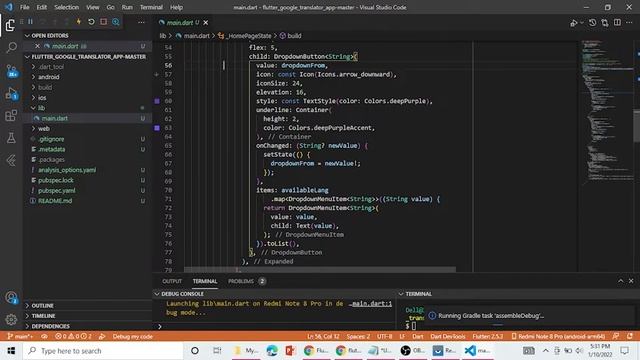Open the Manage gear settings

(11, 319)
